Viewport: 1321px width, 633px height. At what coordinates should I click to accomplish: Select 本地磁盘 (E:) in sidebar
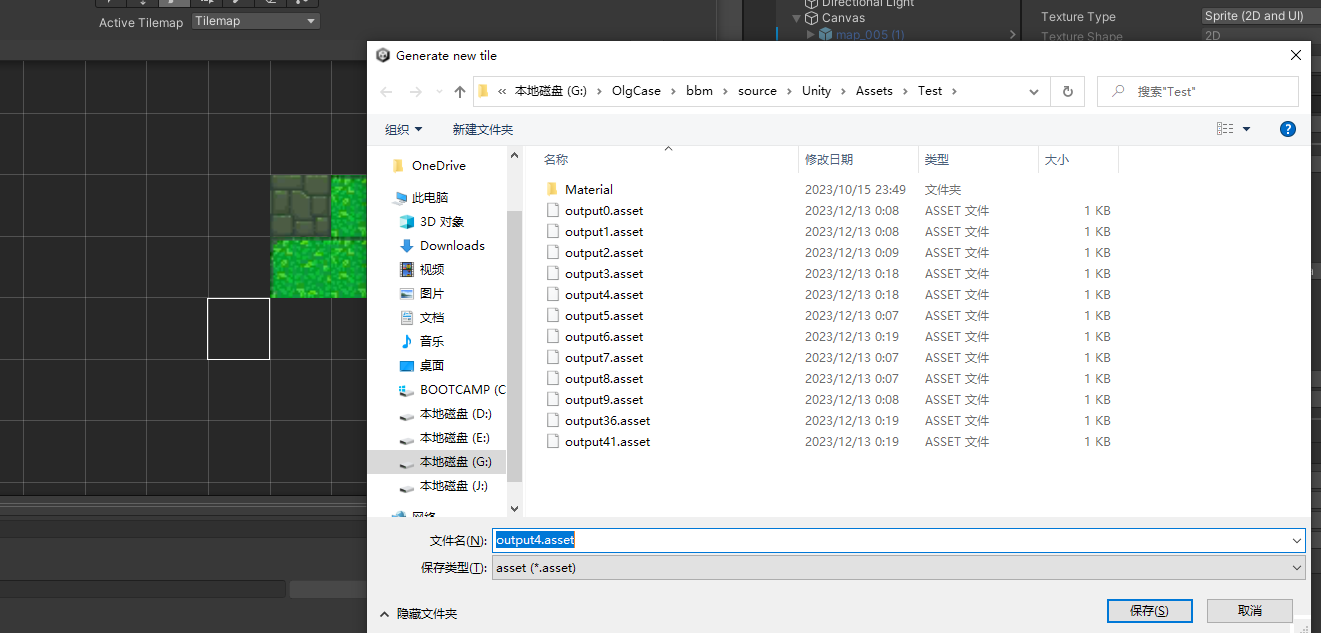(455, 437)
